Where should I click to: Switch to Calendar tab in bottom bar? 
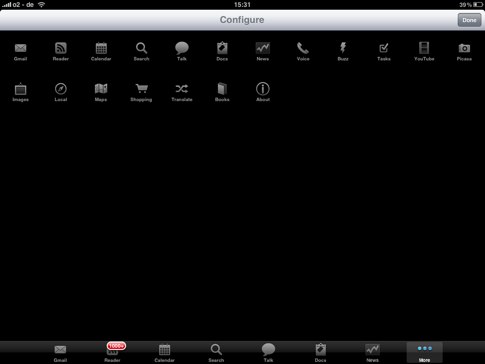click(164, 353)
